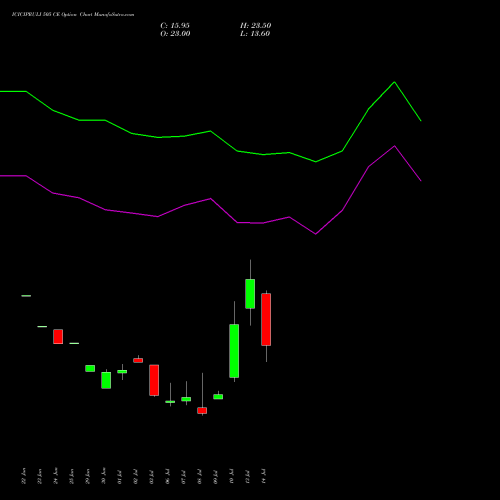Click the peak of the green upper band line

pyautogui.click(x=394, y=82)
